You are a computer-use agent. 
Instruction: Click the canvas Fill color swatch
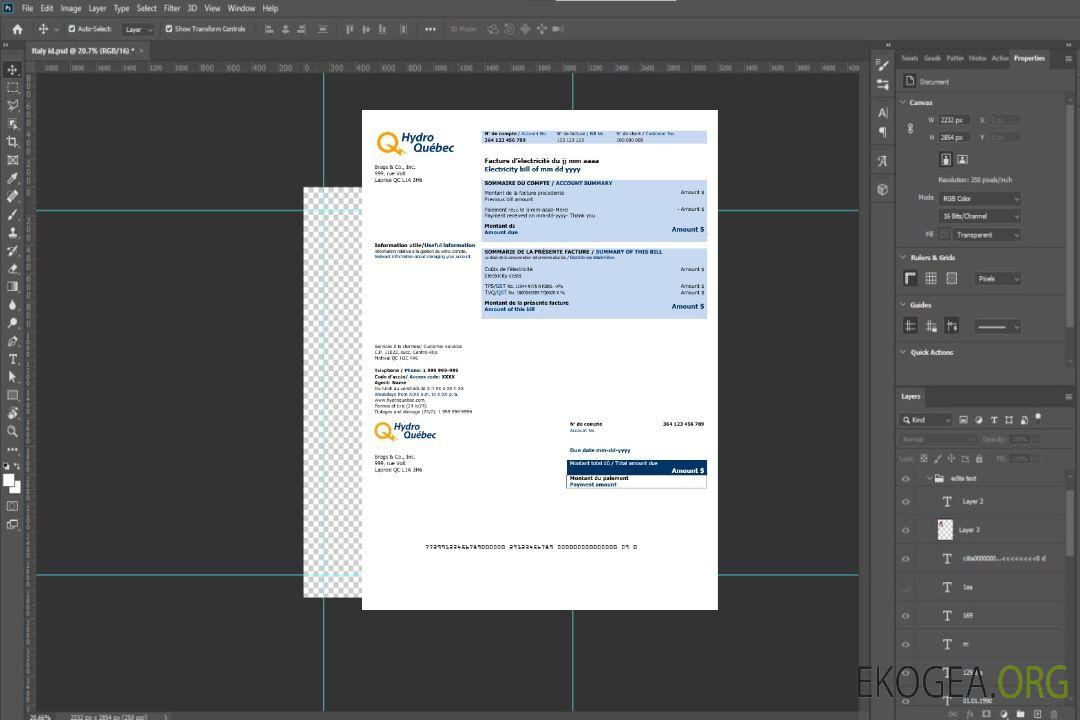[944, 234]
